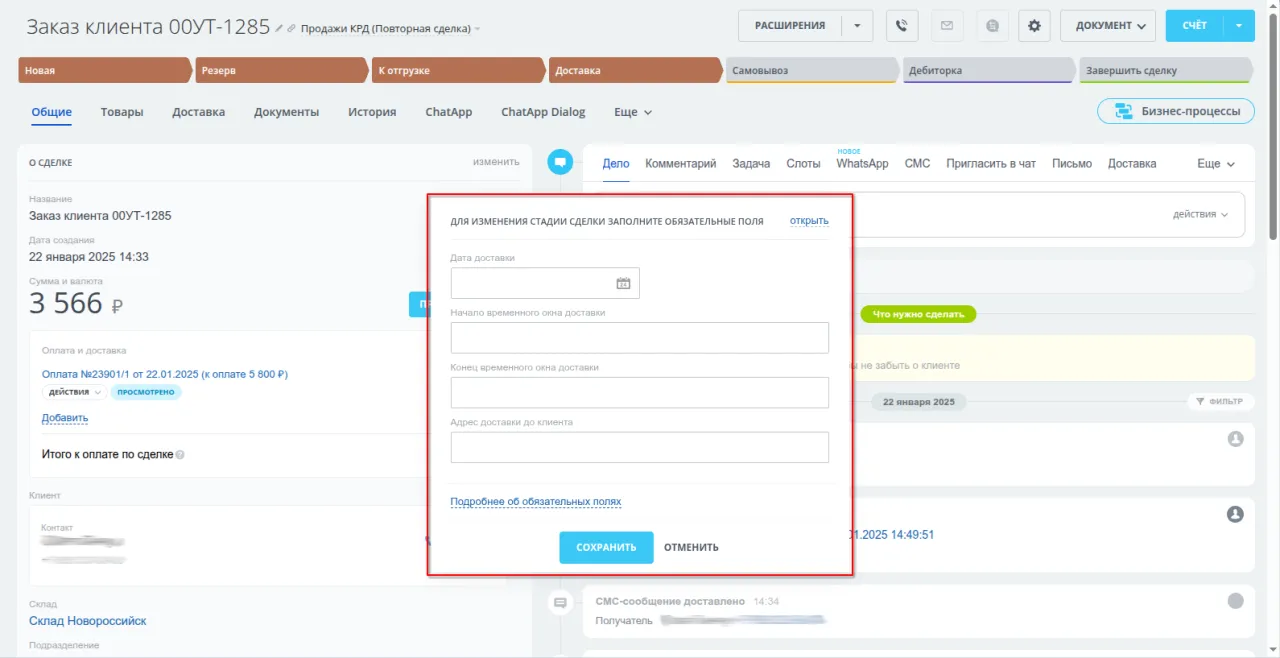Open the Бизнес-процессы button
Screen dimensions: 1280x658
[1176, 111]
